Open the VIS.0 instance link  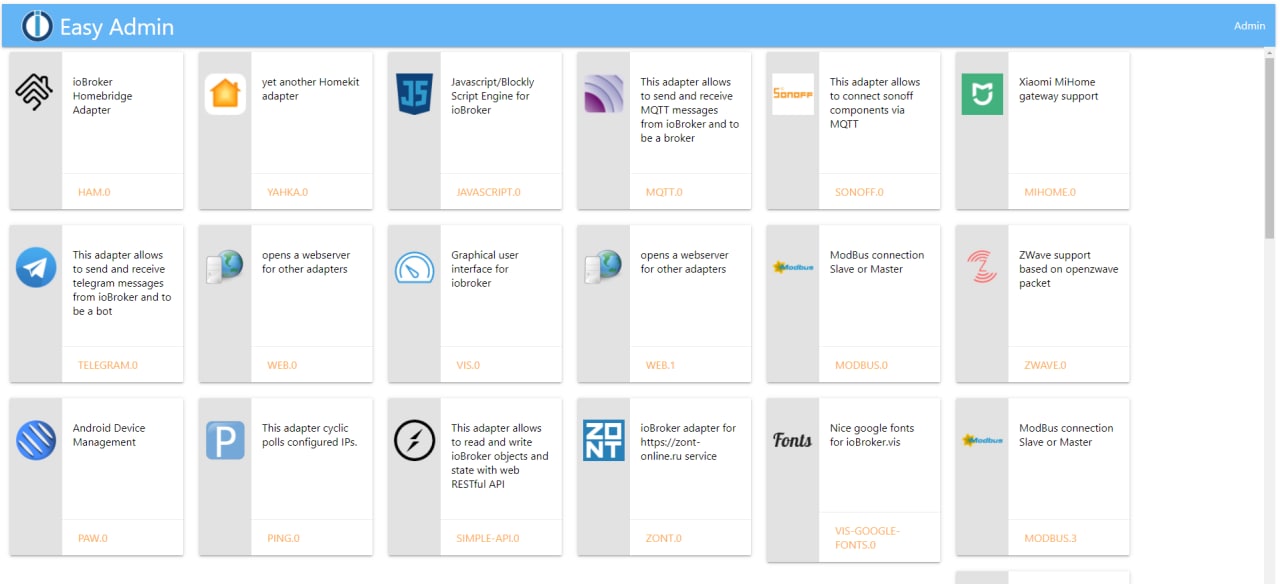(468, 365)
